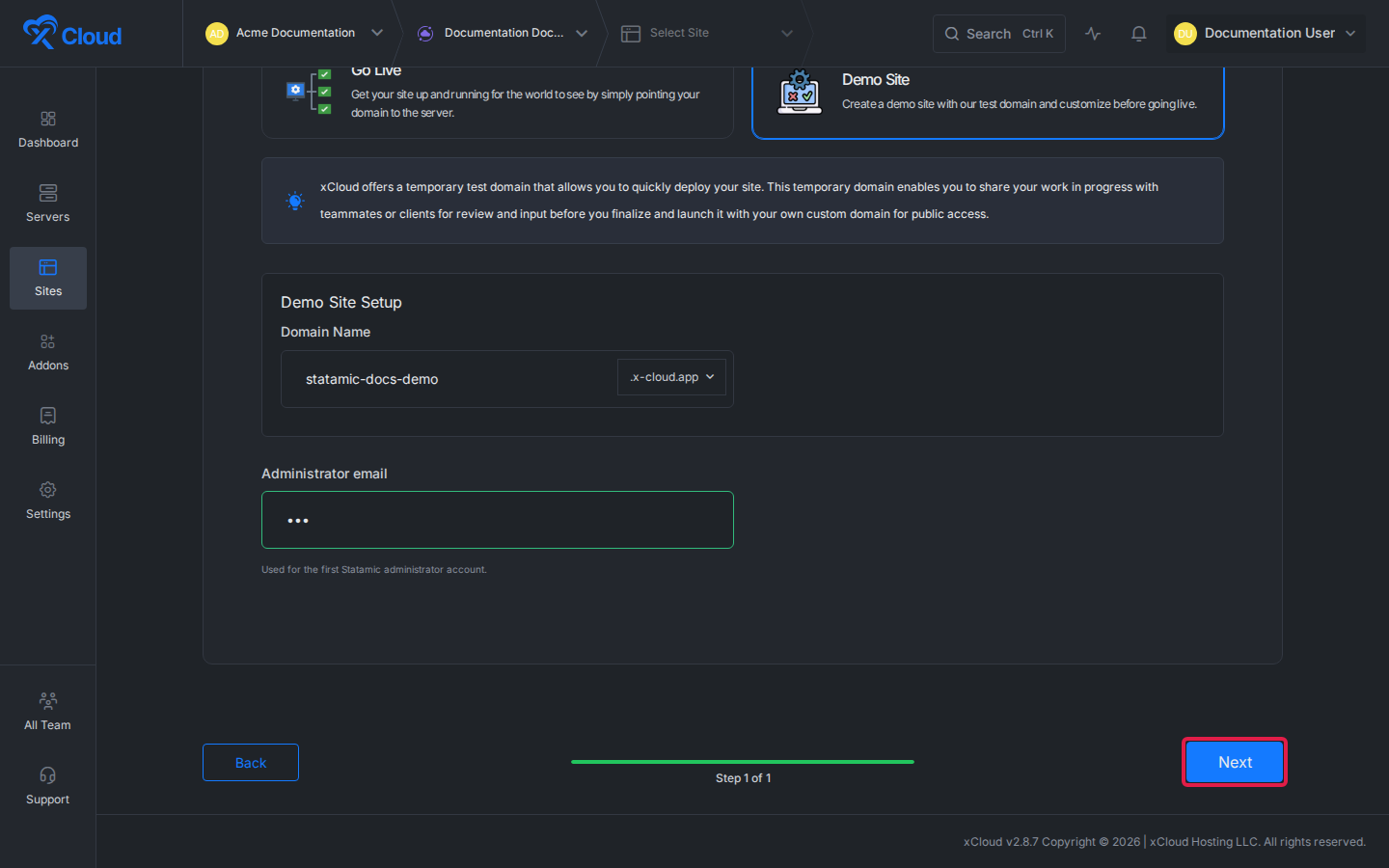This screenshot has width=1389, height=868.
Task: Click the Documentation User DU avatar
Action: [x=1185, y=34]
